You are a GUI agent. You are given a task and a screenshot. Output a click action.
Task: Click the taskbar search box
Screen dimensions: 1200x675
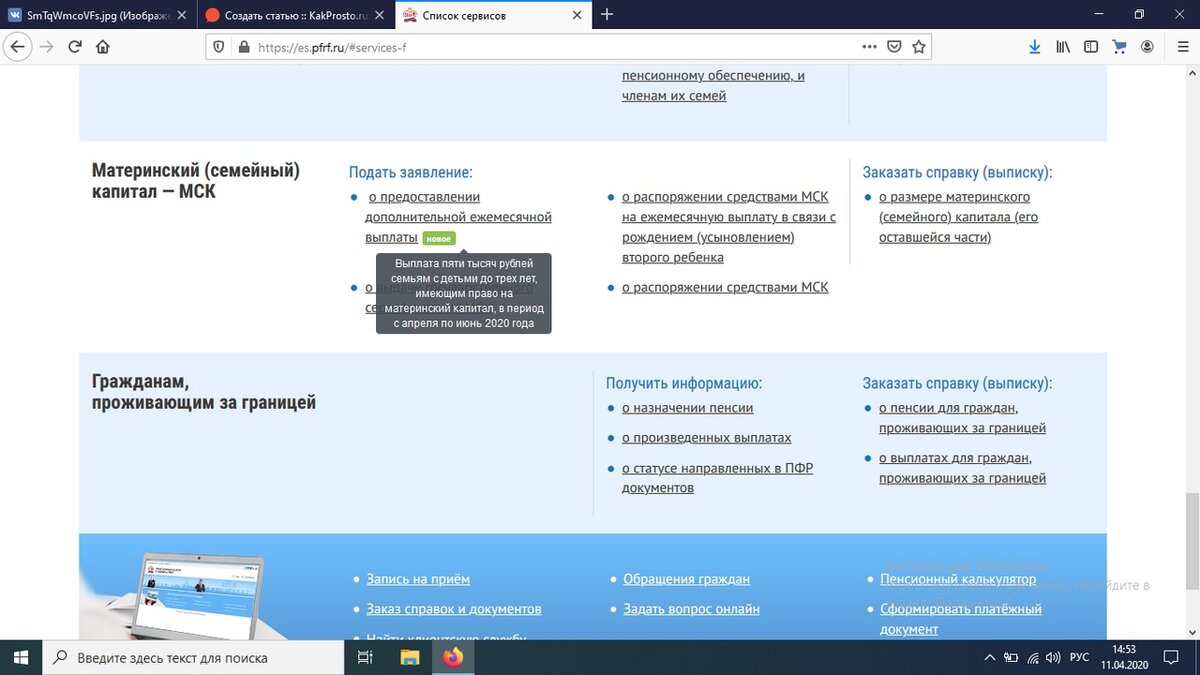point(193,657)
